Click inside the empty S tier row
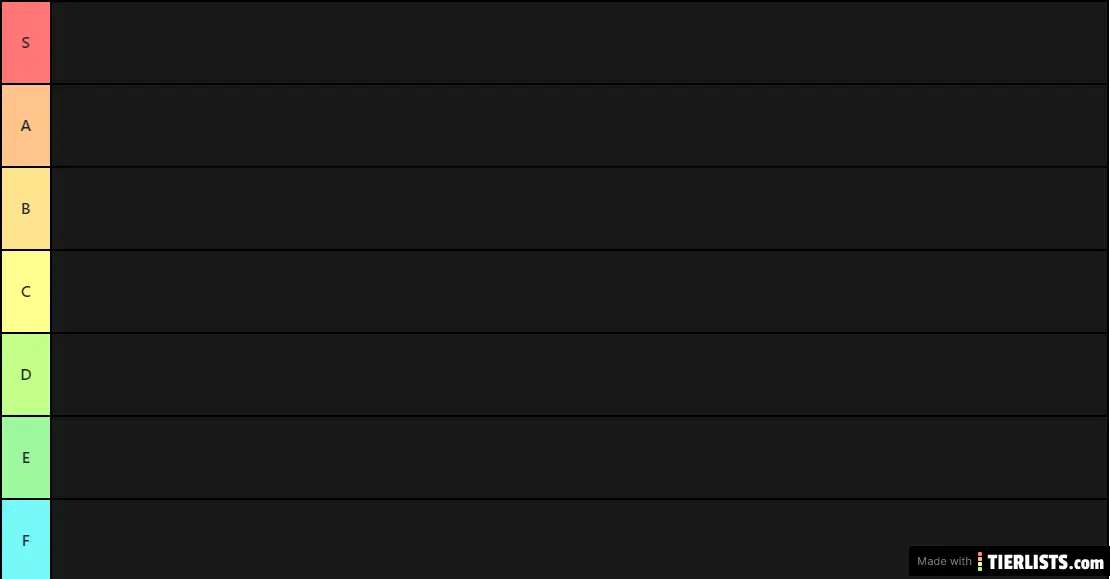 click(580, 43)
